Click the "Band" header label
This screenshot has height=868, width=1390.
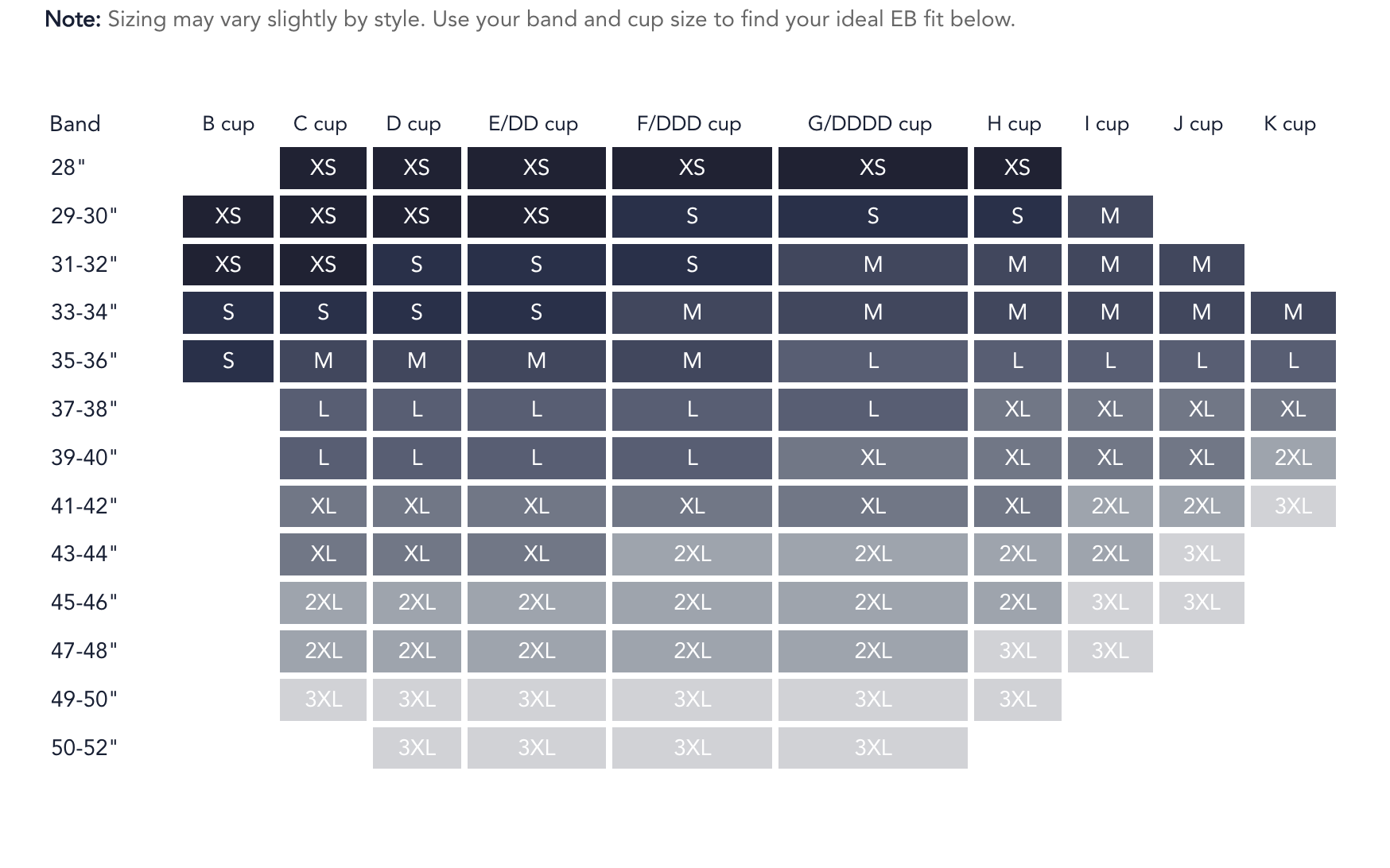75,124
